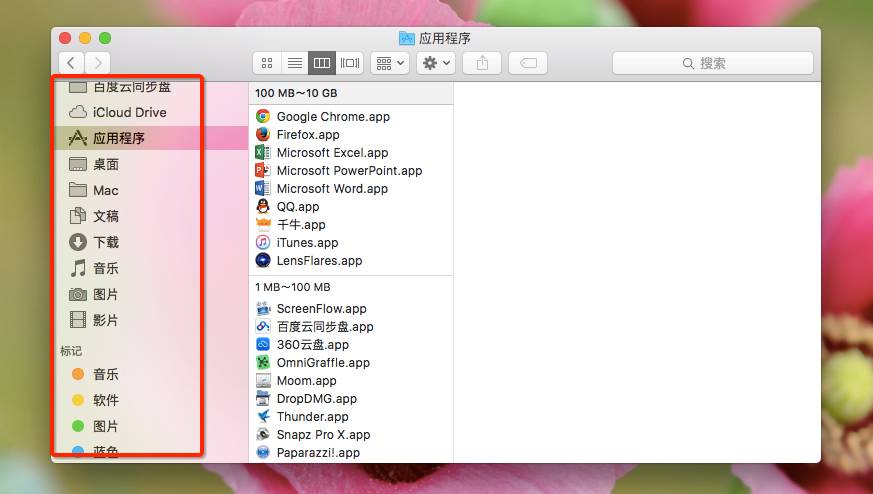Click the edit tags toolbar icon
873x494 pixels.
(x=528, y=63)
